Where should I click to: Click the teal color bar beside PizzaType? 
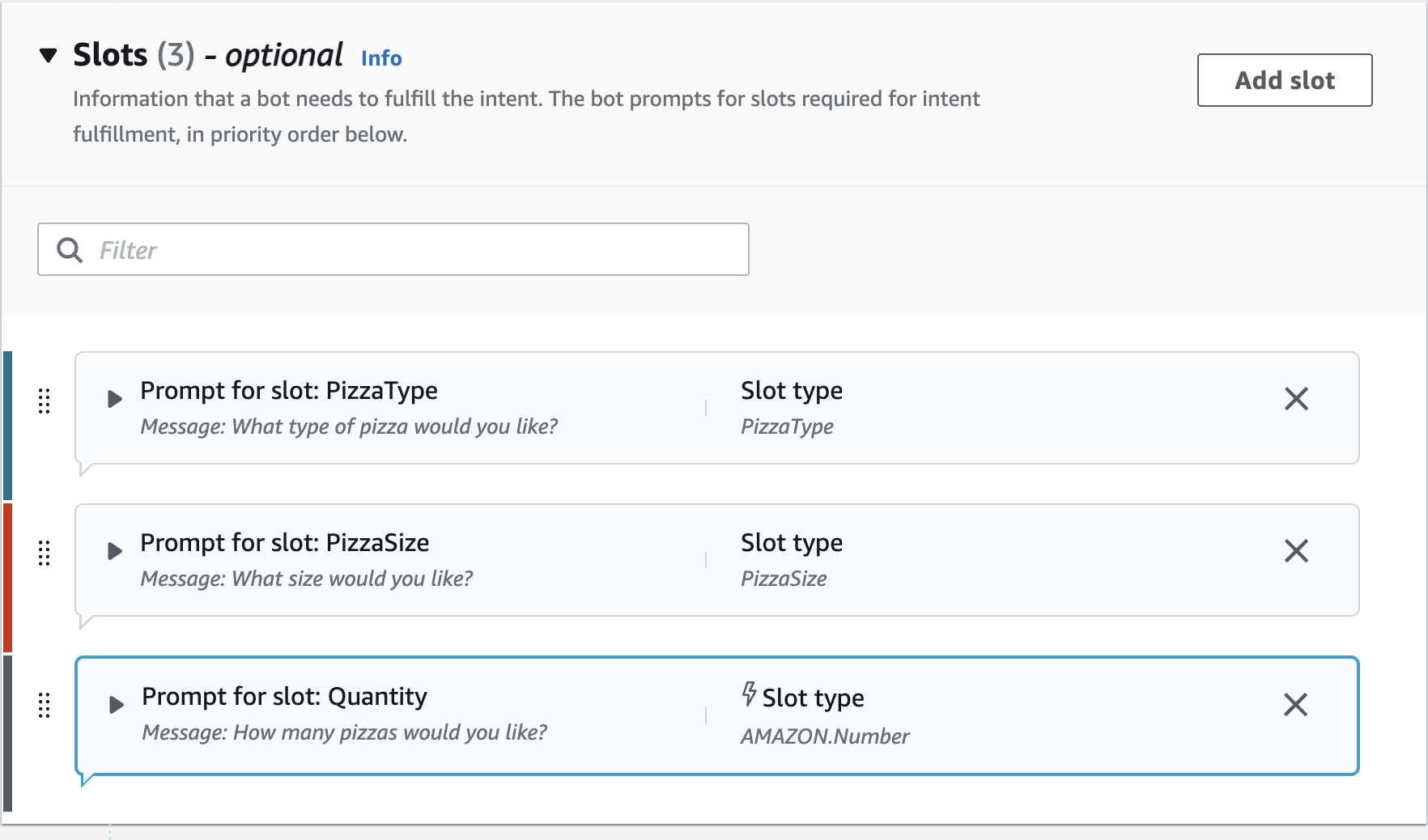point(8,425)
